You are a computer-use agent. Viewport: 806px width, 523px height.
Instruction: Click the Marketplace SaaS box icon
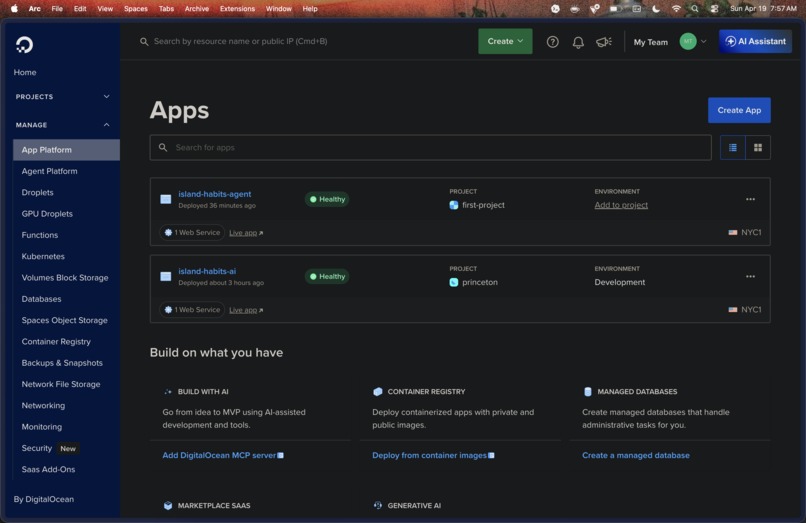pyautogui.click(x=168, y=506)
